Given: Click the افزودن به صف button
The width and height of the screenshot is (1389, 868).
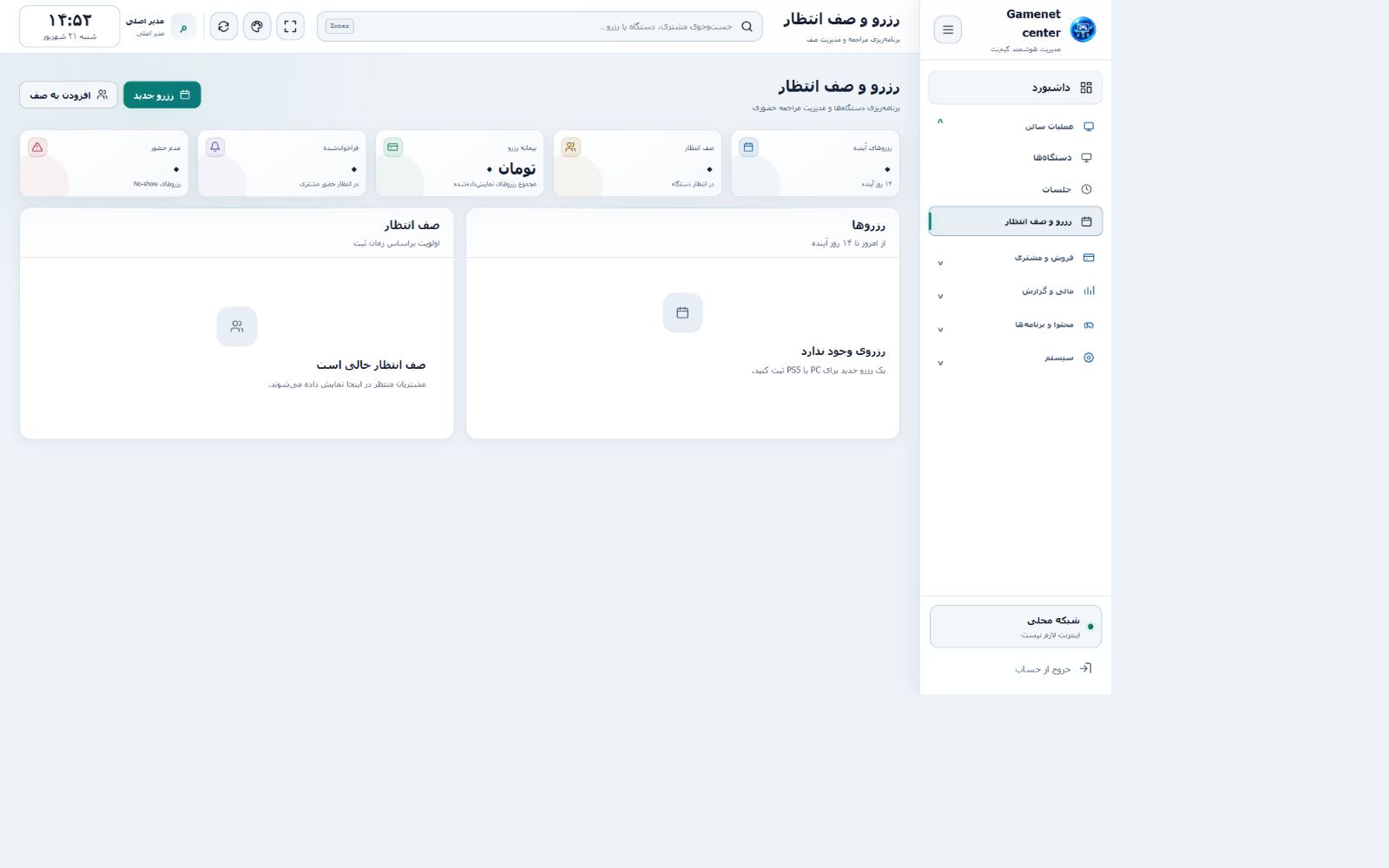Looking at the screenshot, I should coord(69,95).
